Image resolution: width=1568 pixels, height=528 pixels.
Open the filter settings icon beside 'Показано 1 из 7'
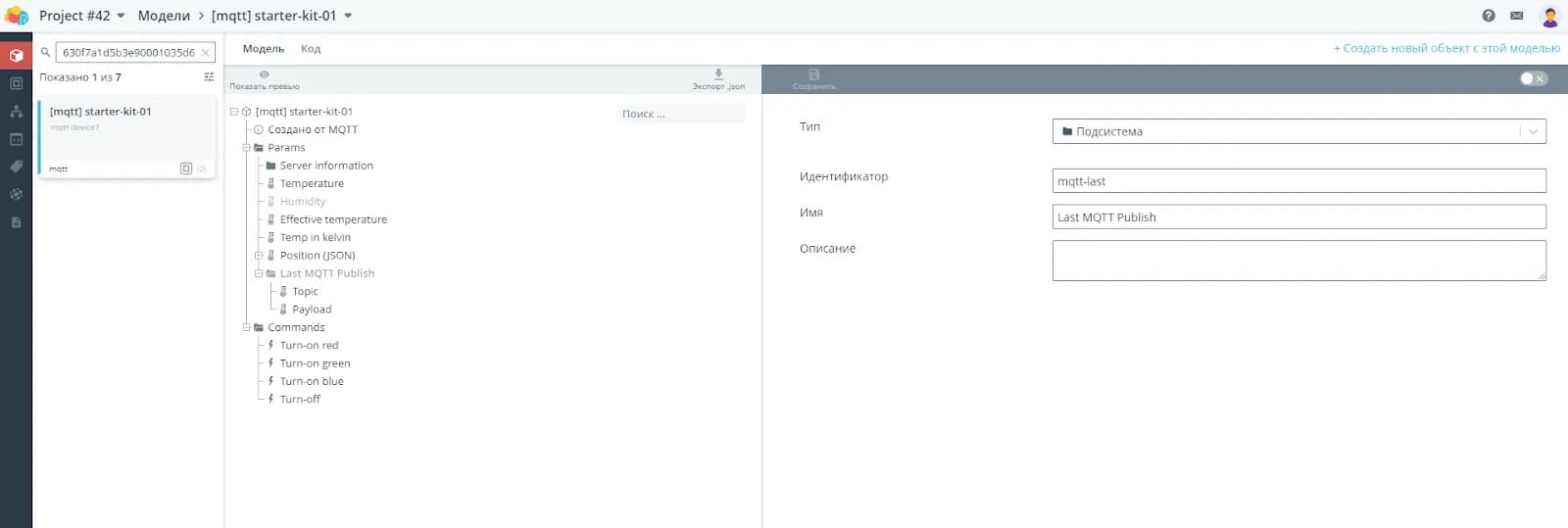pos(209,77)
